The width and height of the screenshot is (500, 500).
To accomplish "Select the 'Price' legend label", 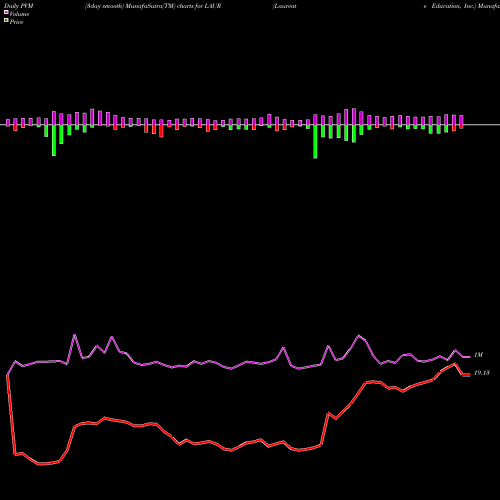I will tap(16, 22).
